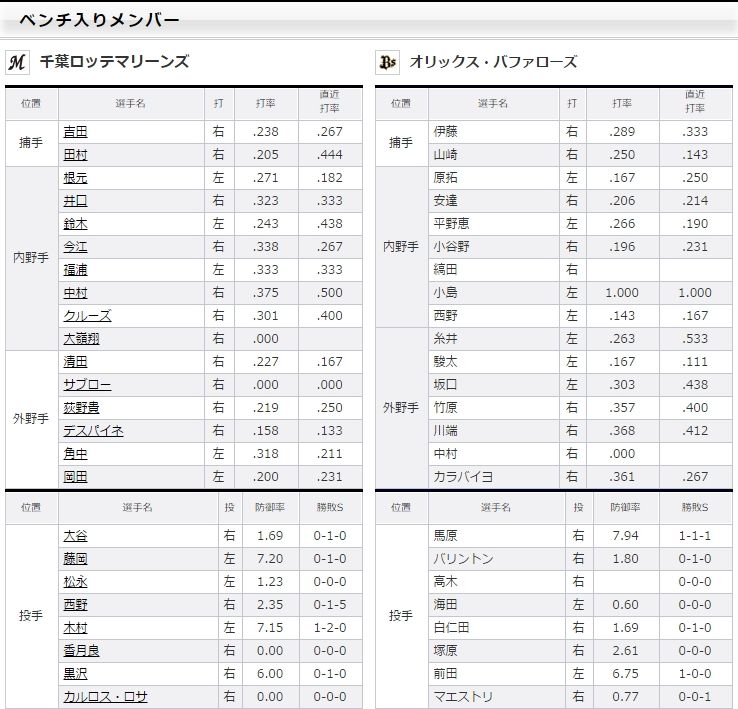Open pitcher link 大谷
Viewport: 738px width, 709px height.
tap(75, 536)
